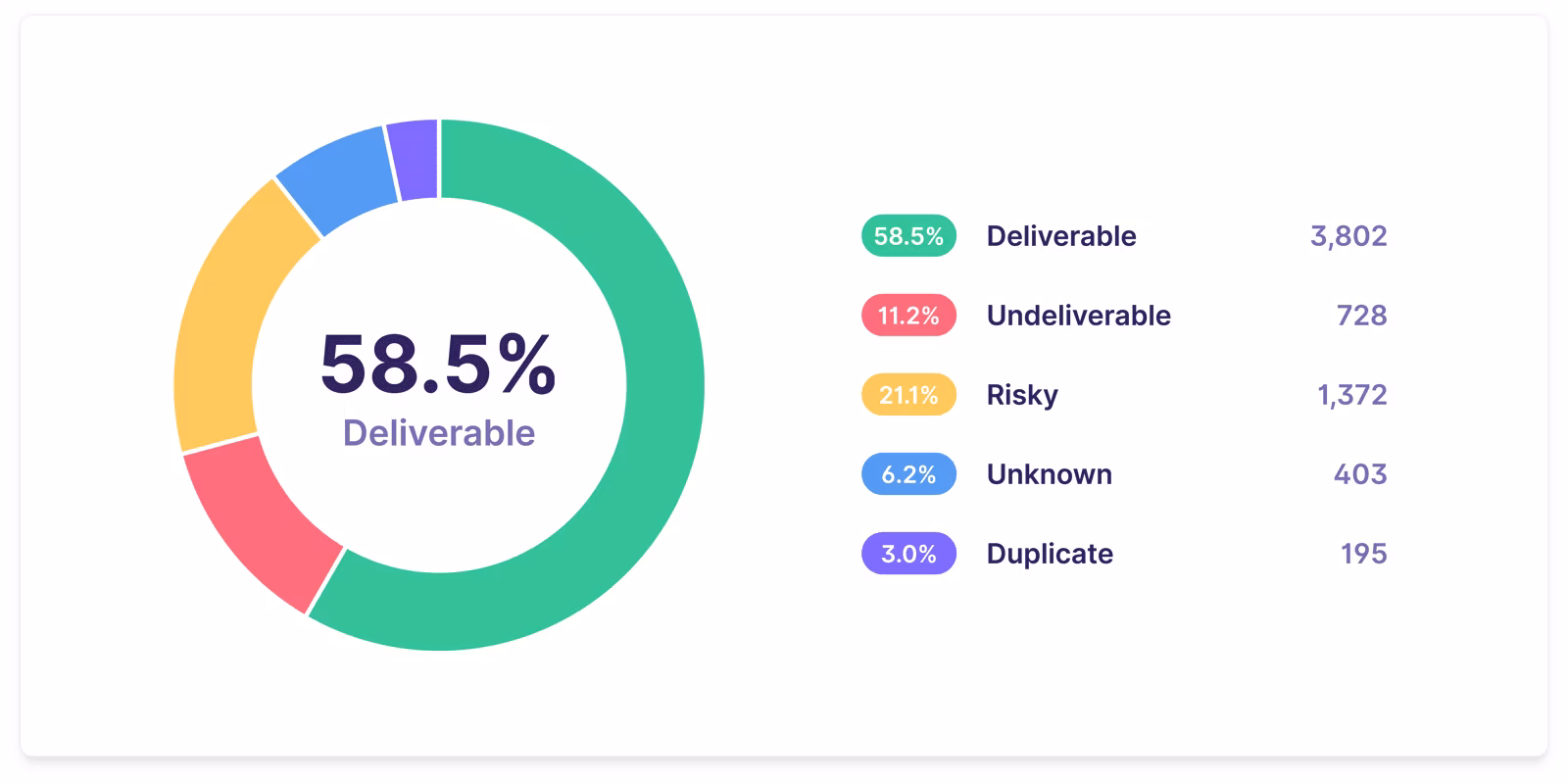
Task: Select the Unknown legend label
Action: 1049,474
